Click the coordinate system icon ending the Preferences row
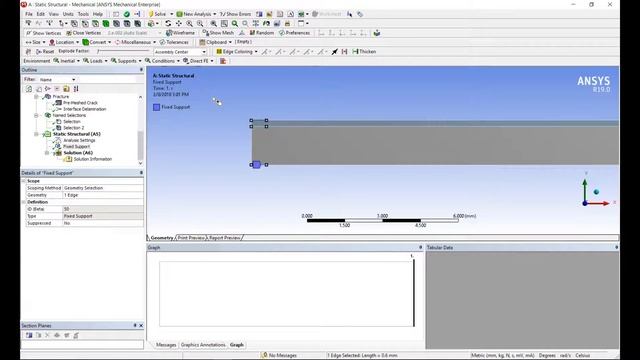This screenshot has height=360, width=640. pos(377,33)
